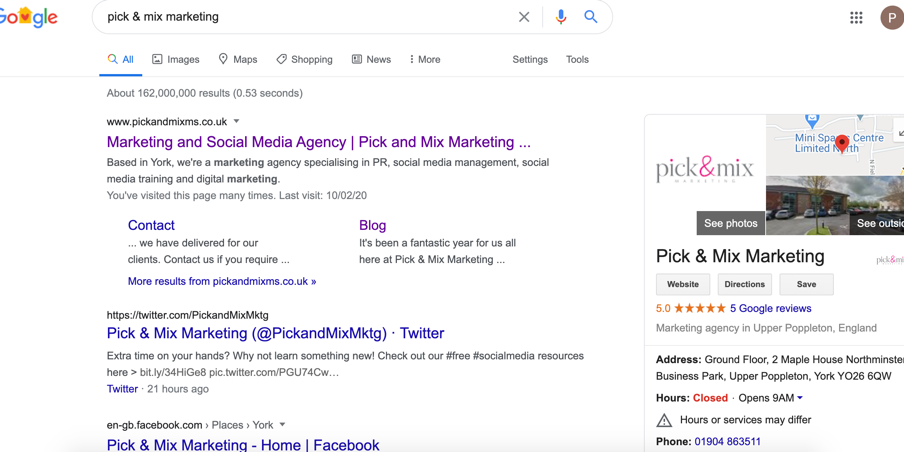Click the Website button in the business panel
This screenshot has height=452, width=904.
point(683,284)
